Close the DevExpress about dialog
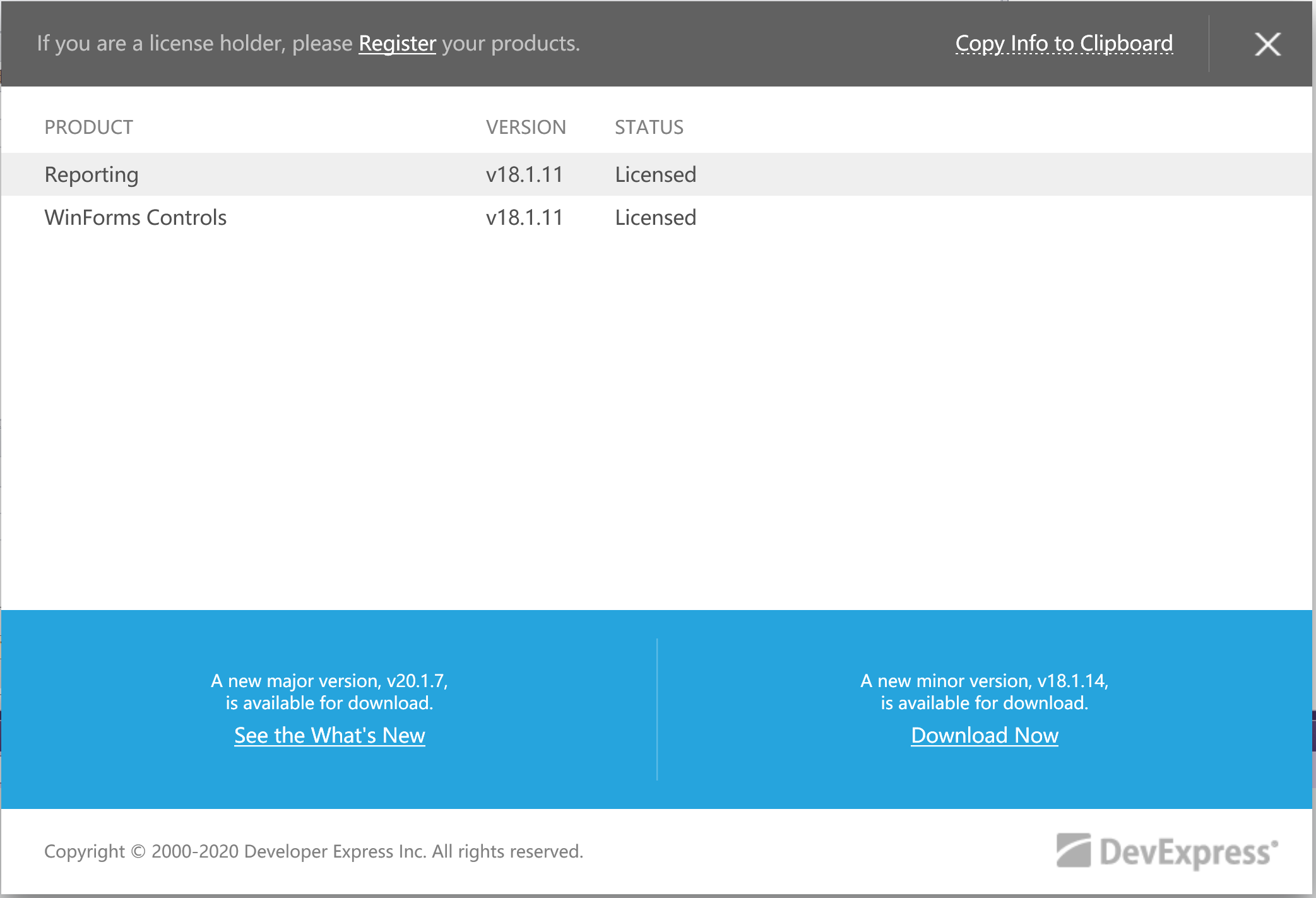1316x898 pixels. 1267,44
